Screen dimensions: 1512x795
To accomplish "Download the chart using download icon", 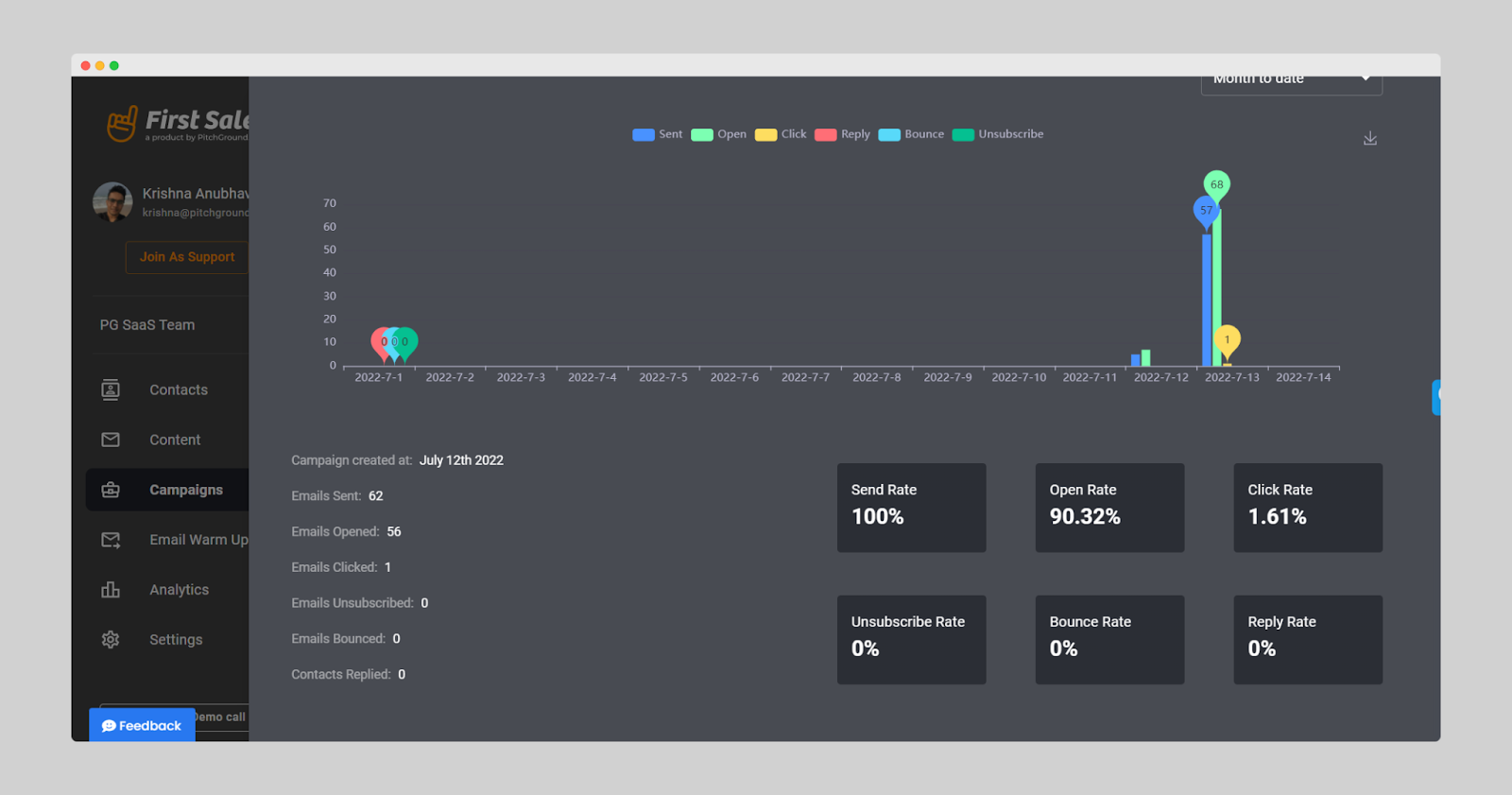I will [1370, 139].
